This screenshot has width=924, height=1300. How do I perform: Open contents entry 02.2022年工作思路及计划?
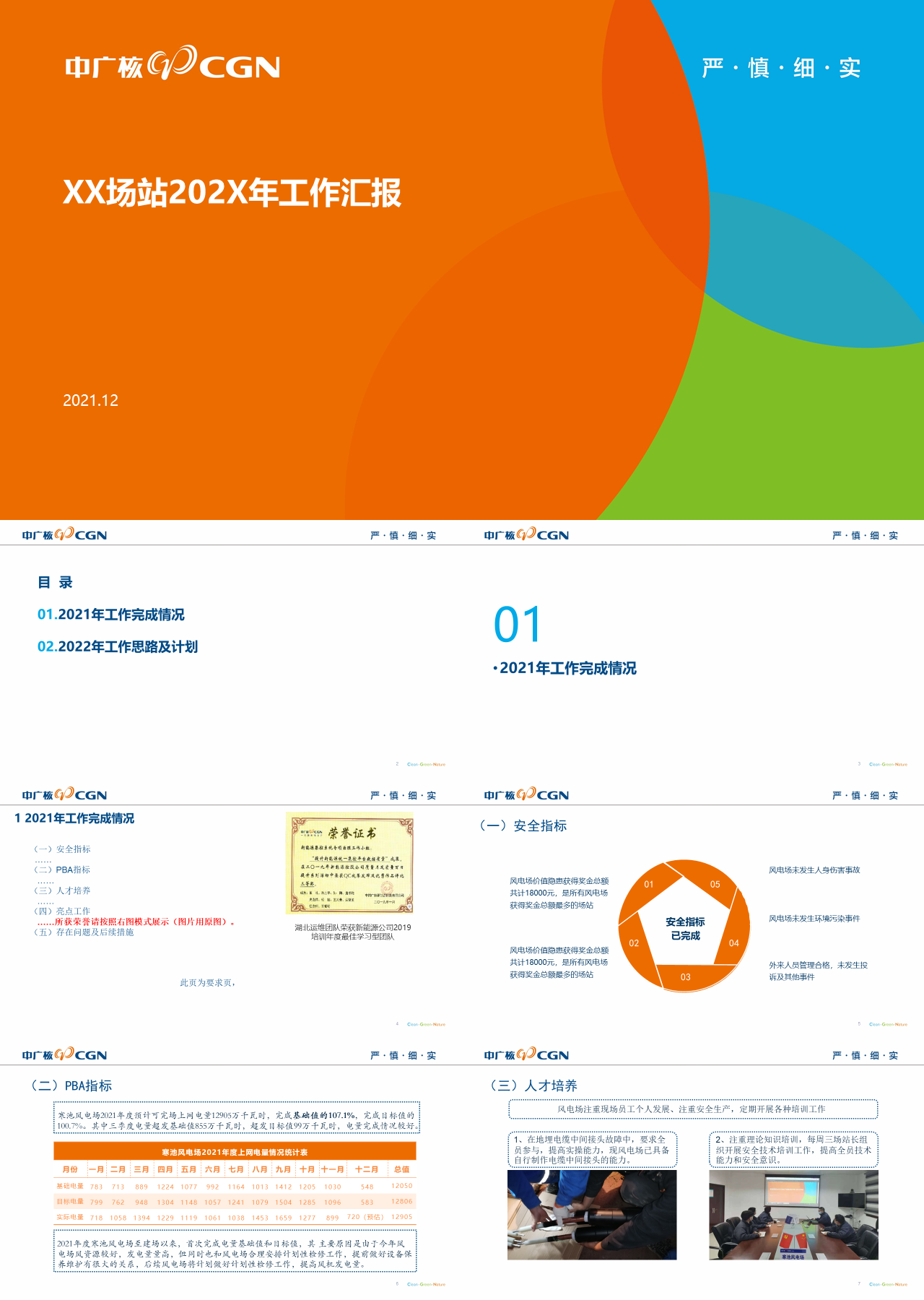(118, 646)
